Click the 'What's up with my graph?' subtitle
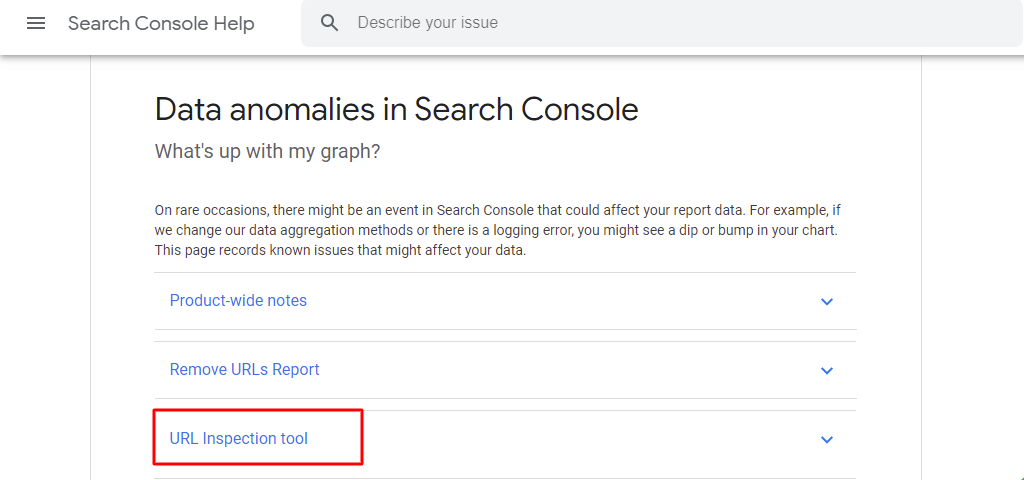 coord(267,152)
